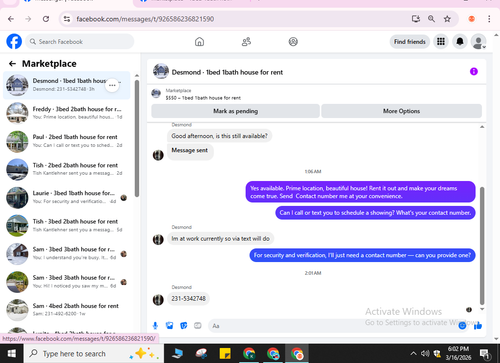Click message 'Im at work currently so via text will do'
Viewport: 500px width, 363px height.
[x=220, y=239]
